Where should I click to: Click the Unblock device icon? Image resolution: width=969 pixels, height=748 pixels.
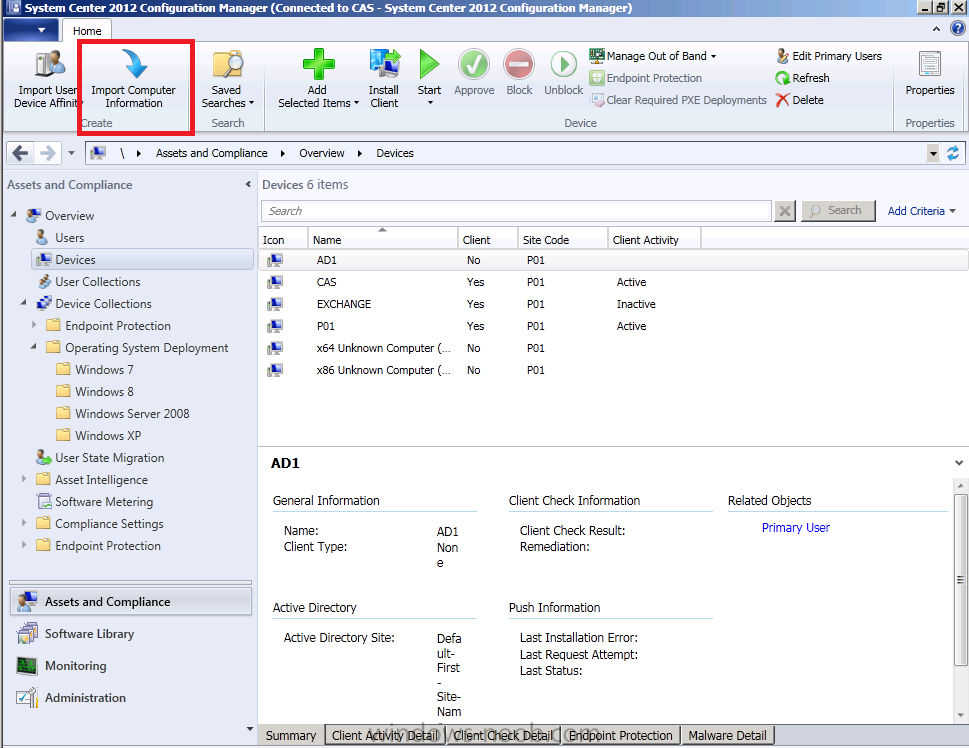click(x=564, y=64)
